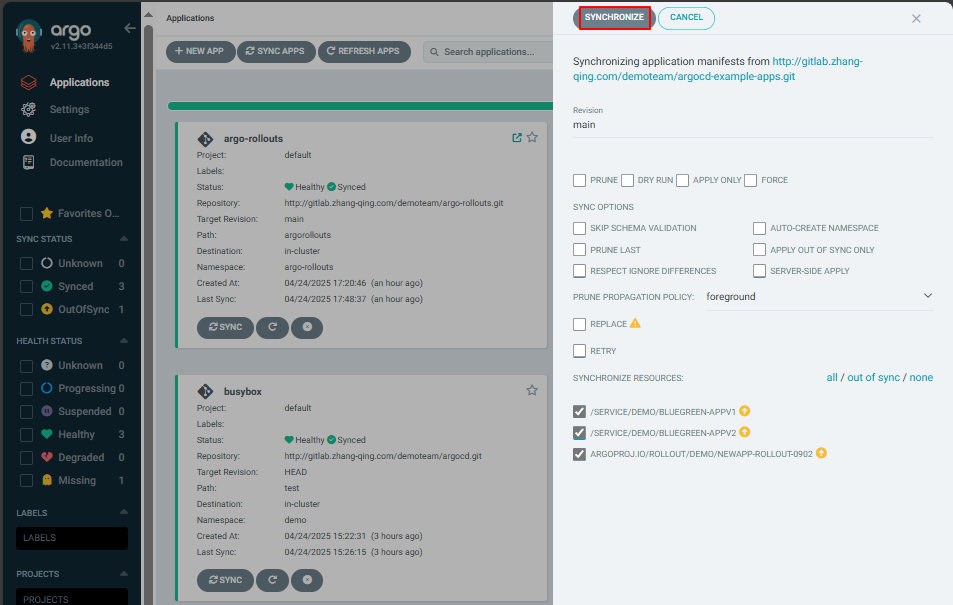The width and height of the screenshot is (953, 605).
Task: Filter by OutOfSync status checkbox
Action: tap(26, 309)
